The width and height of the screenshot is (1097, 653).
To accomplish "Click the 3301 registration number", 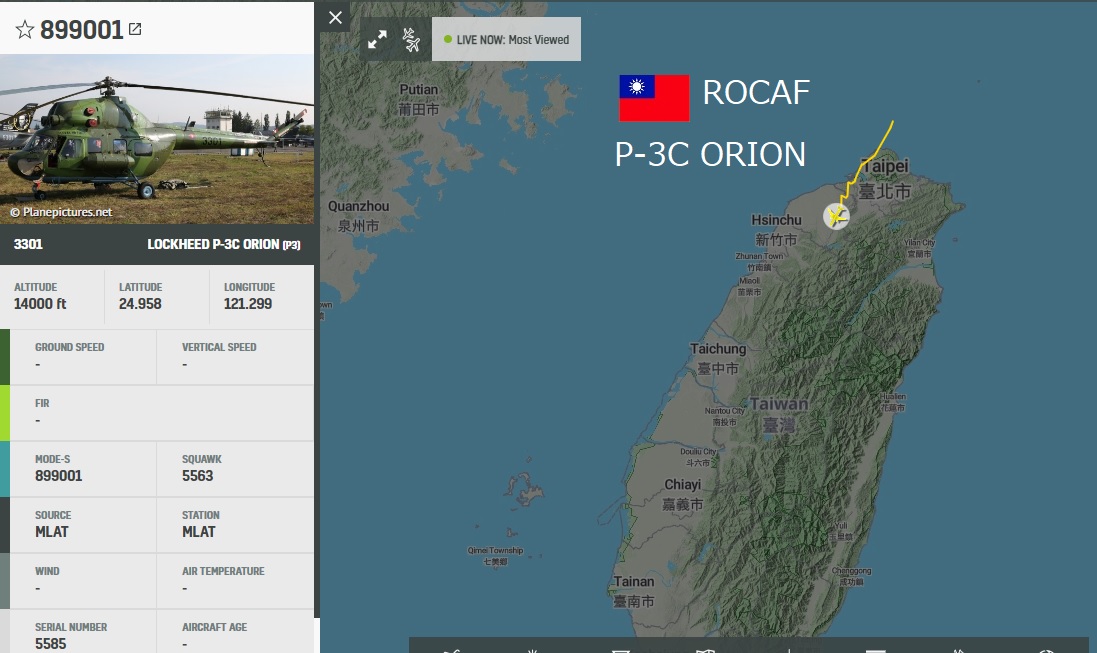I will pos(28,244).
